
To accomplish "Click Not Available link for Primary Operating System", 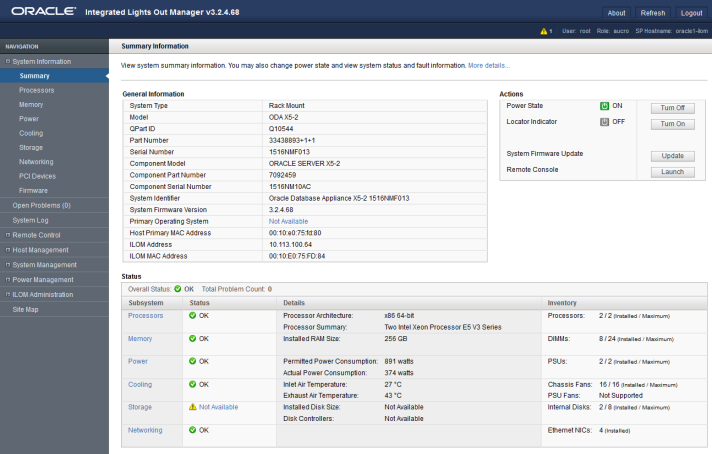I will (288, 222).
